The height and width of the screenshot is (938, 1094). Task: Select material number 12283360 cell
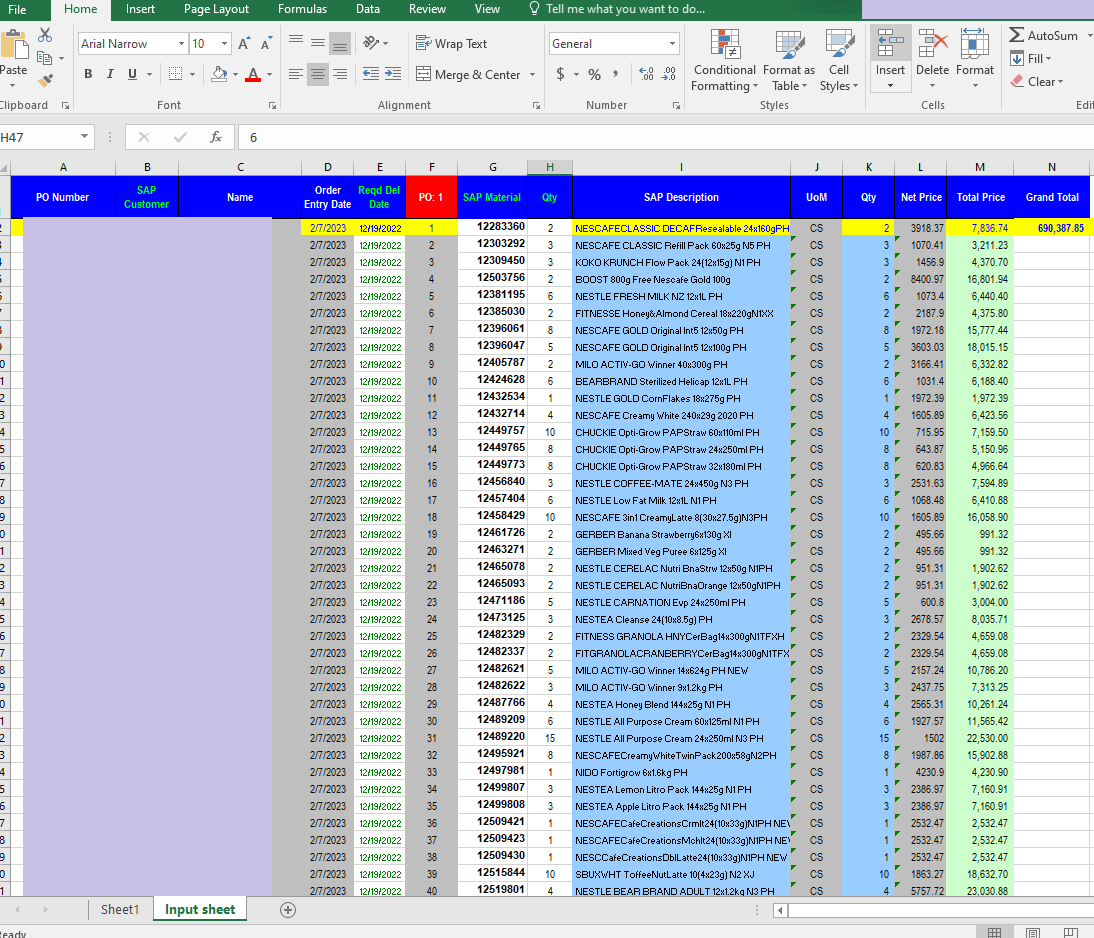coord(493,227)
